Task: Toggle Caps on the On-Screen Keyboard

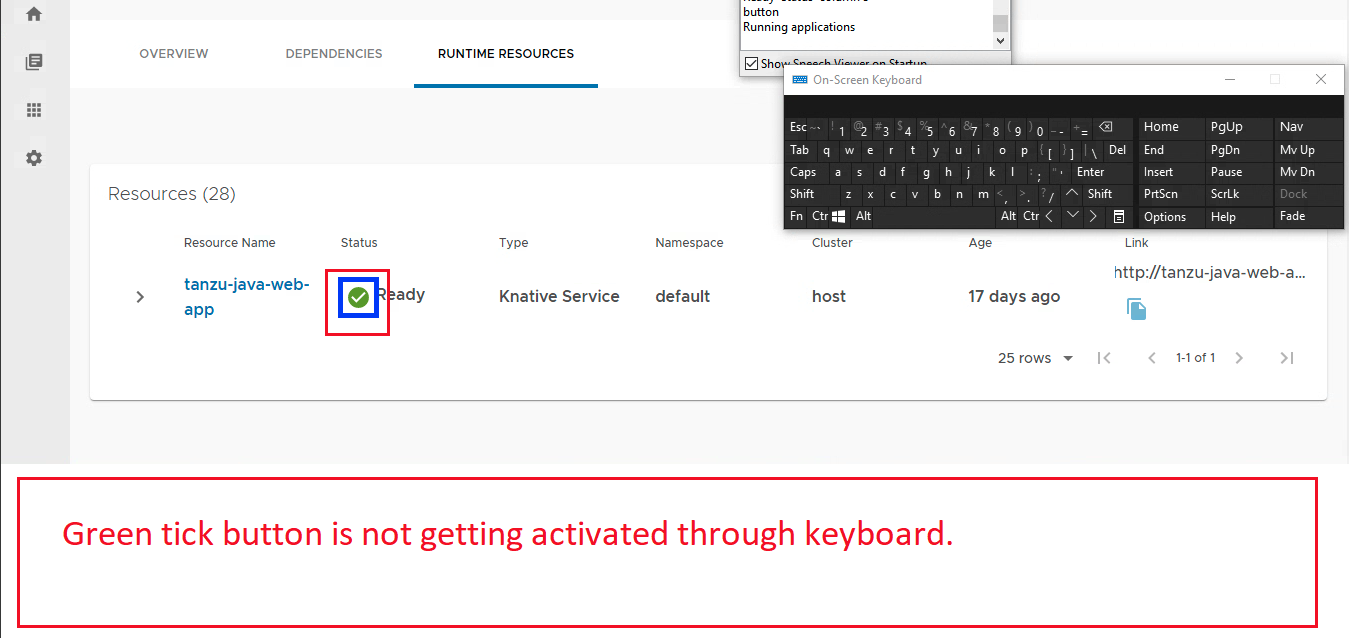Action: pos(803,172)
